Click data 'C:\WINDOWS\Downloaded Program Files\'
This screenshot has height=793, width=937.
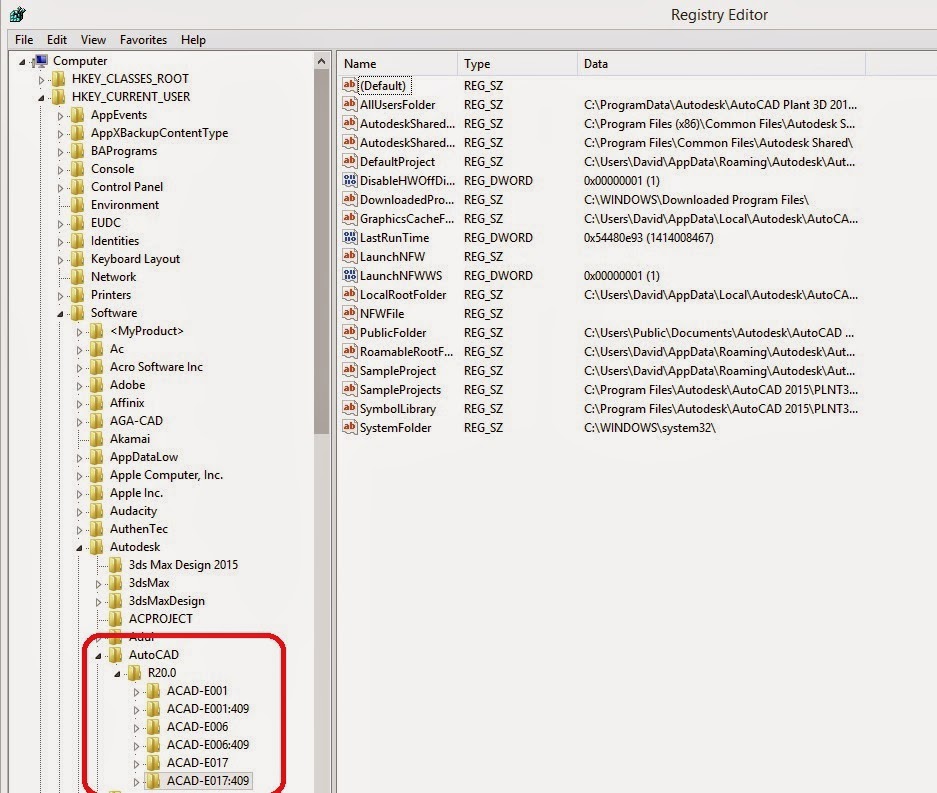(696, 200)
